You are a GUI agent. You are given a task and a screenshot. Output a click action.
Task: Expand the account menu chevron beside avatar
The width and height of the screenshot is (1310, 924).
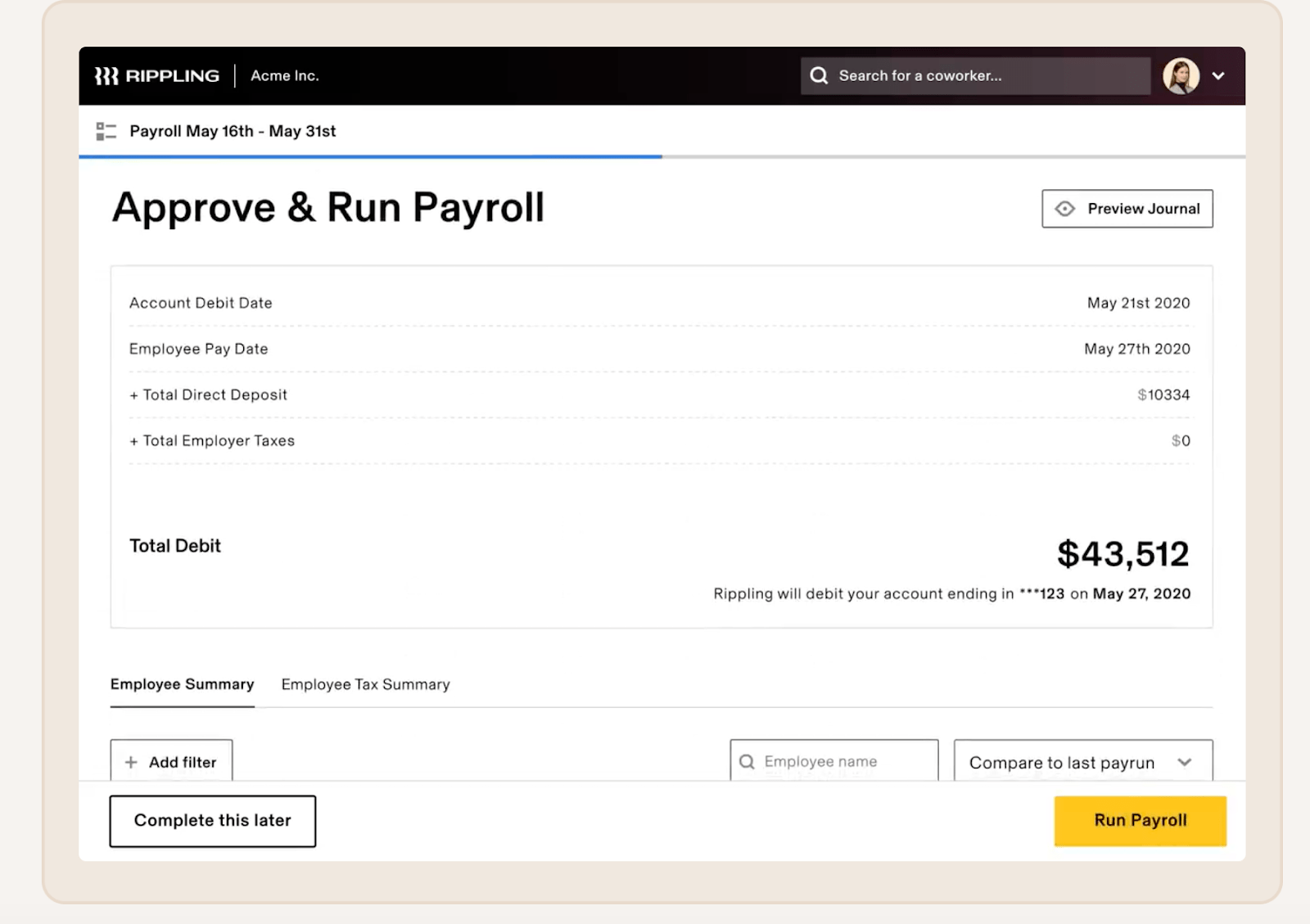pyautogui.click(x=1218, y=76)
